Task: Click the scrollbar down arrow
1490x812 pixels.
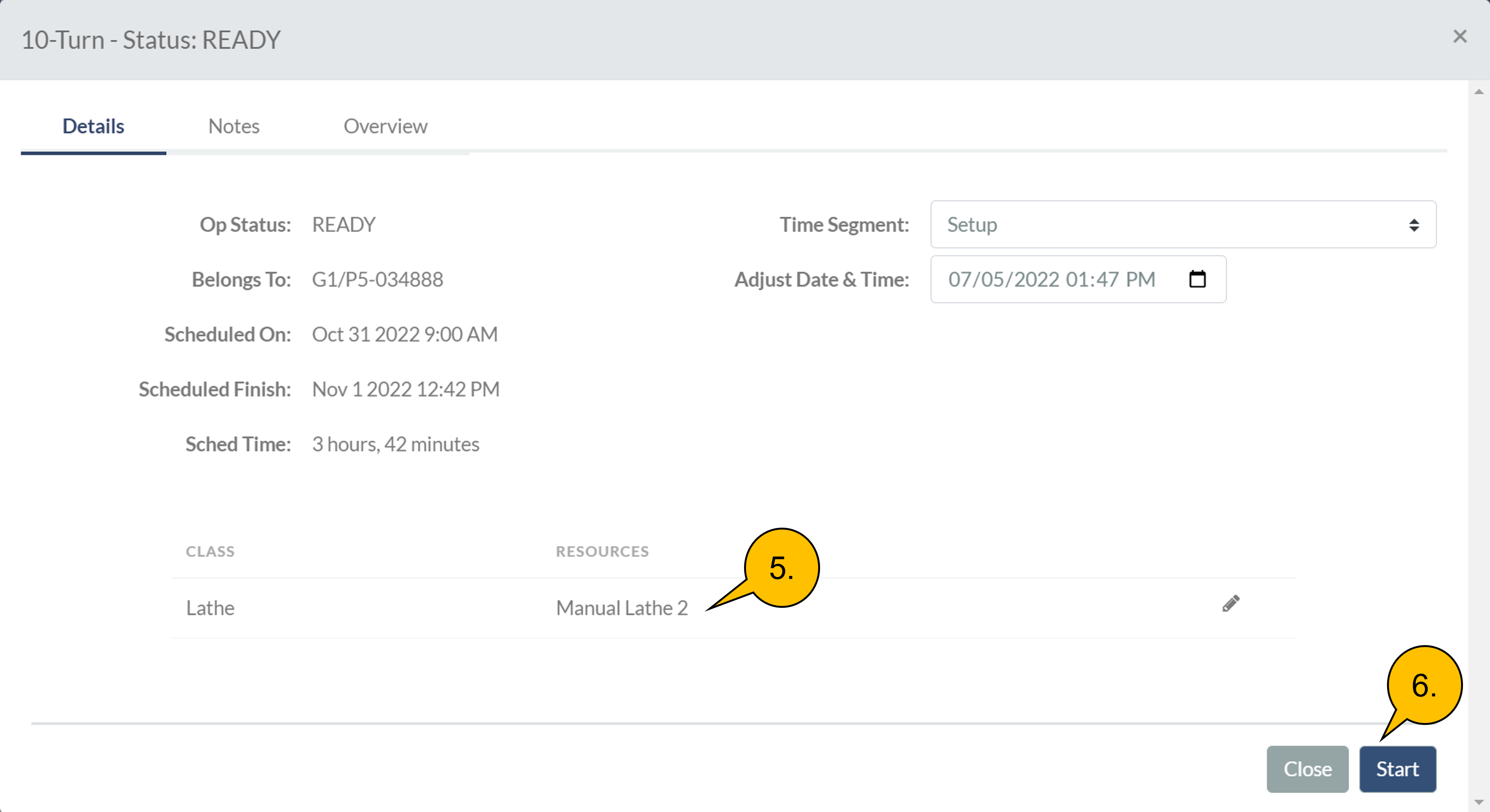Action: (x=1479, y=802)
